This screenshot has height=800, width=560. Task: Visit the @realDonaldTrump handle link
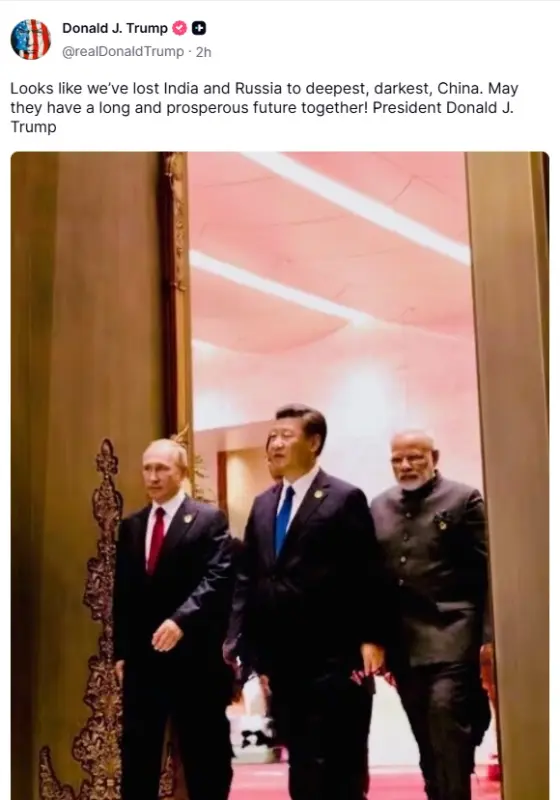[x=123, y=52]
